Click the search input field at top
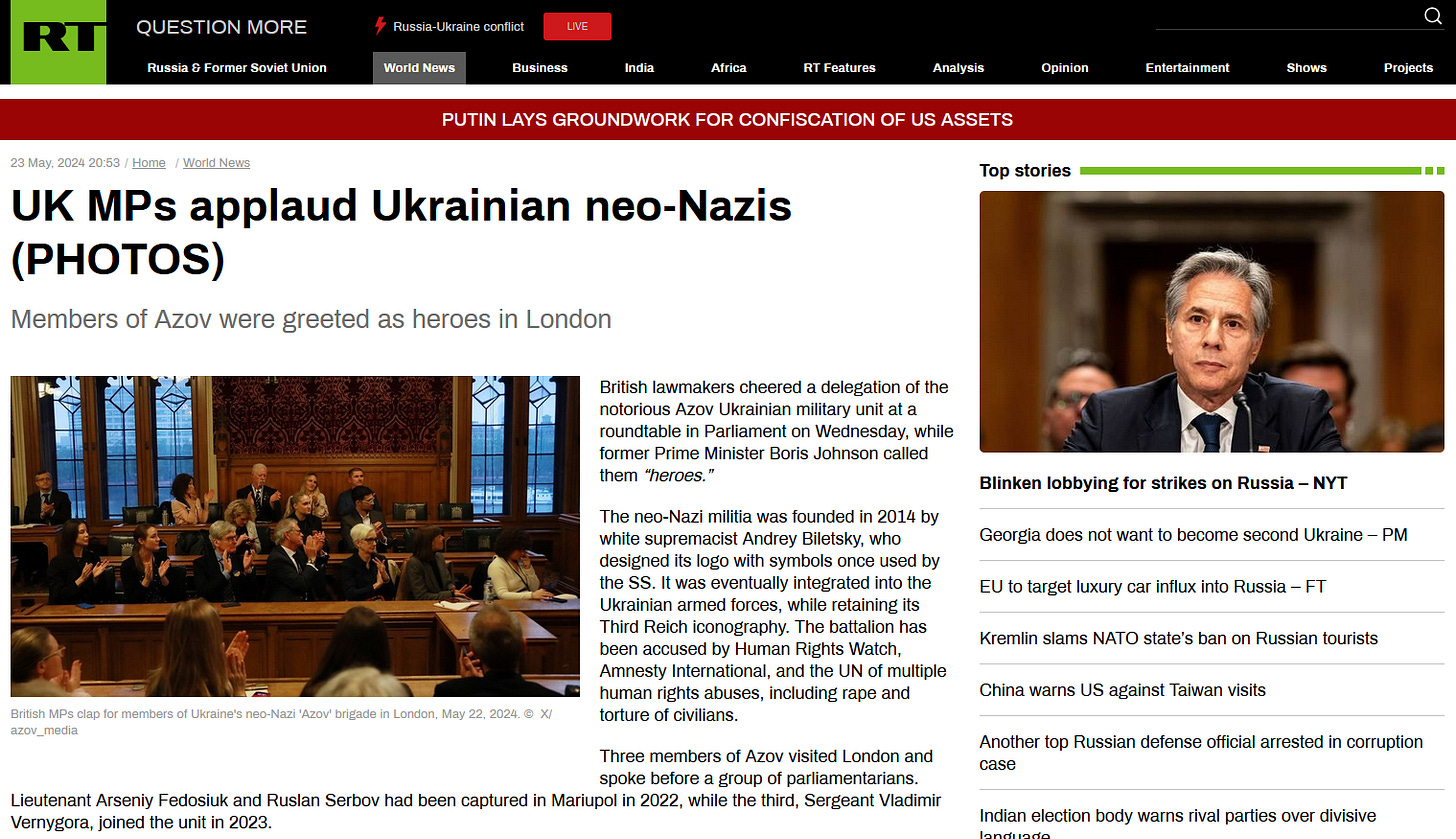The width and height of the screenshot is (1456, 839). point(1288,17)
